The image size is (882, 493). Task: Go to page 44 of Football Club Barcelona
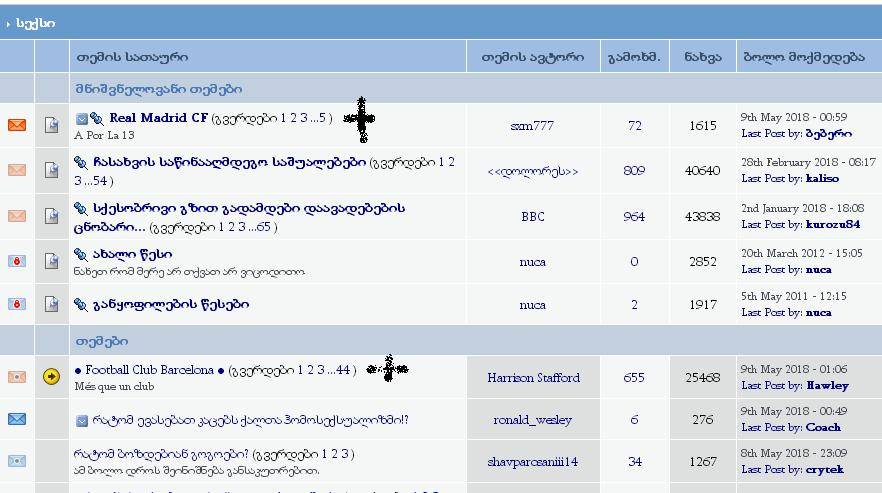click(343, 370)
